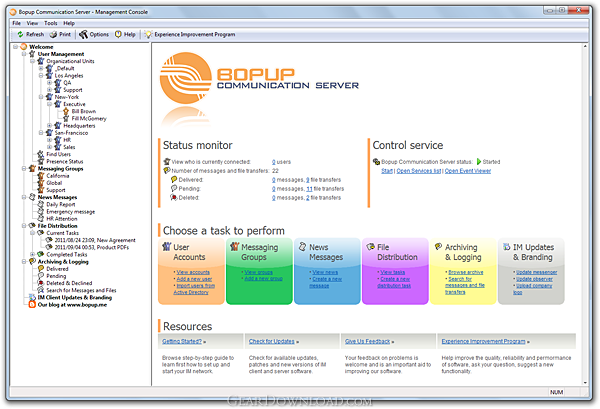Collapse the User Management node
This screenshot has width=600, height=409.
[x=24, y=54]
